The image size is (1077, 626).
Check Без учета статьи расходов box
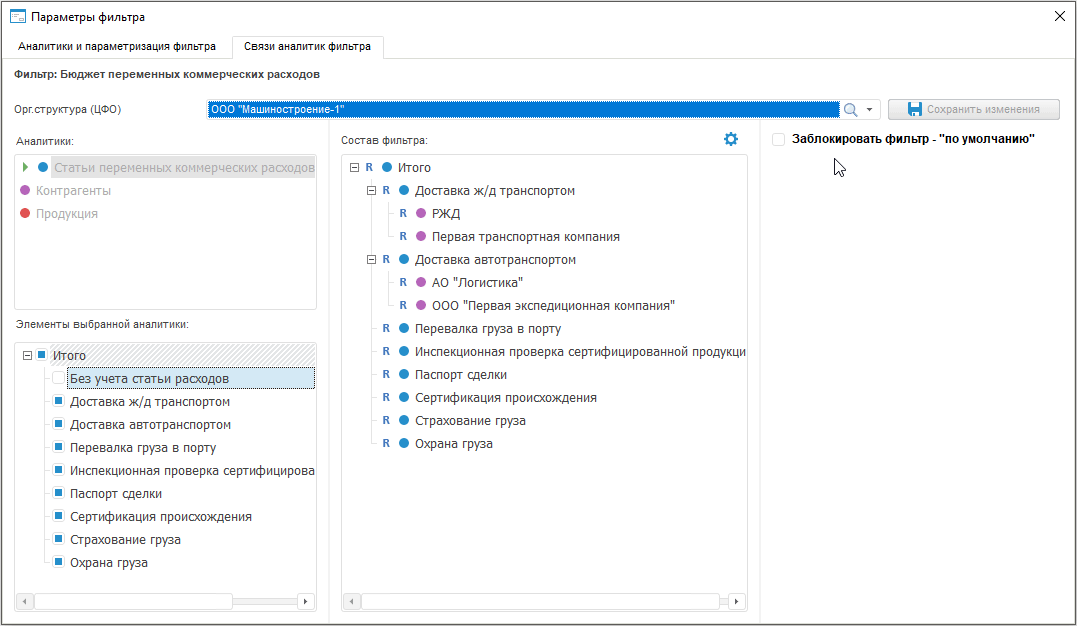[59, 379]
